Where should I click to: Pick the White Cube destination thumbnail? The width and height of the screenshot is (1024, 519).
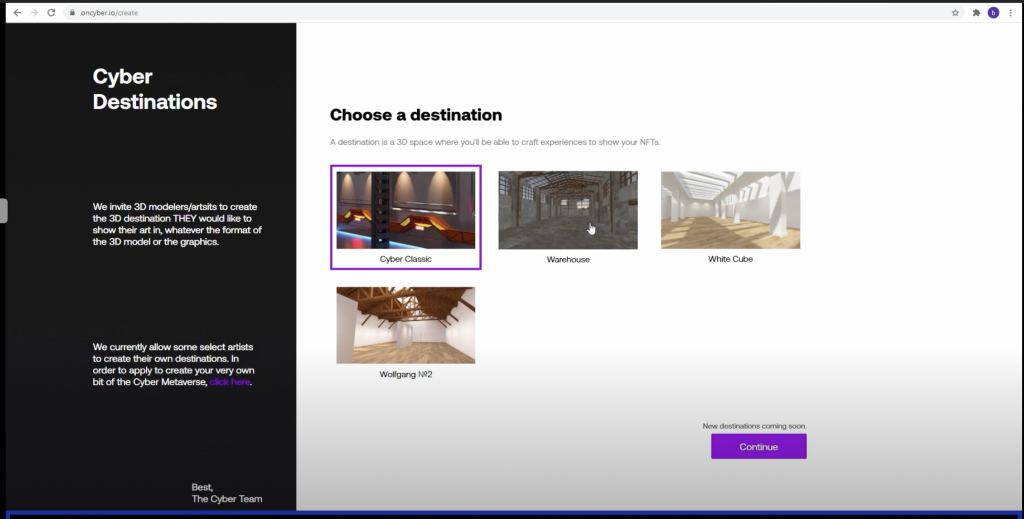tap(730, 210)
